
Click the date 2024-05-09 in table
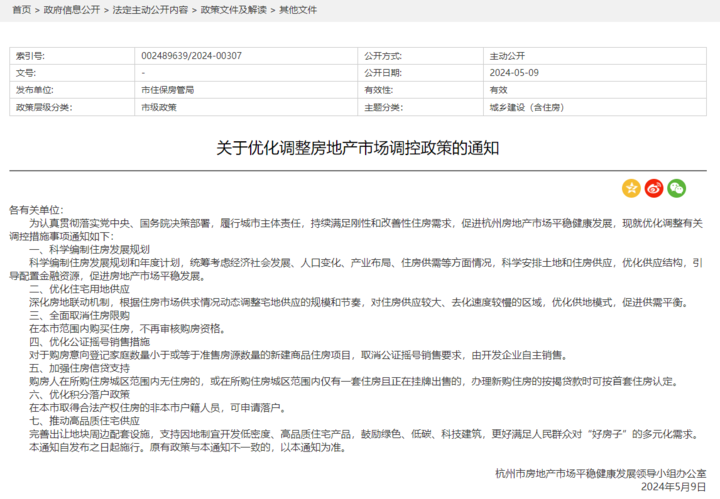click(x=514, y=73)
